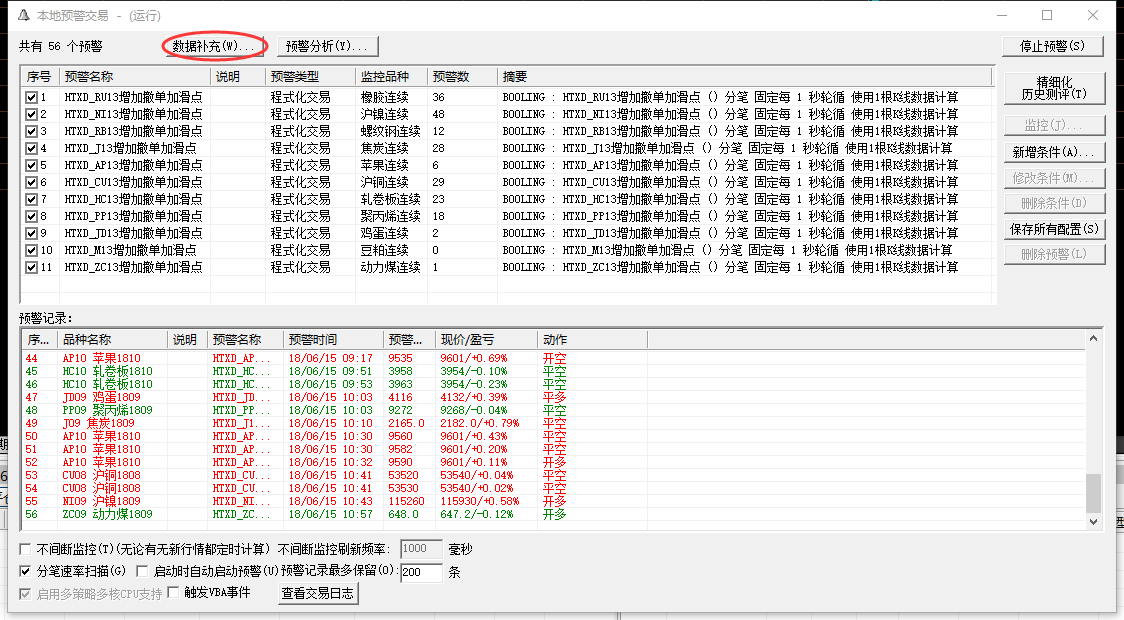
Task: Sort by 预警名称 column header
Action: pos(134,77)
